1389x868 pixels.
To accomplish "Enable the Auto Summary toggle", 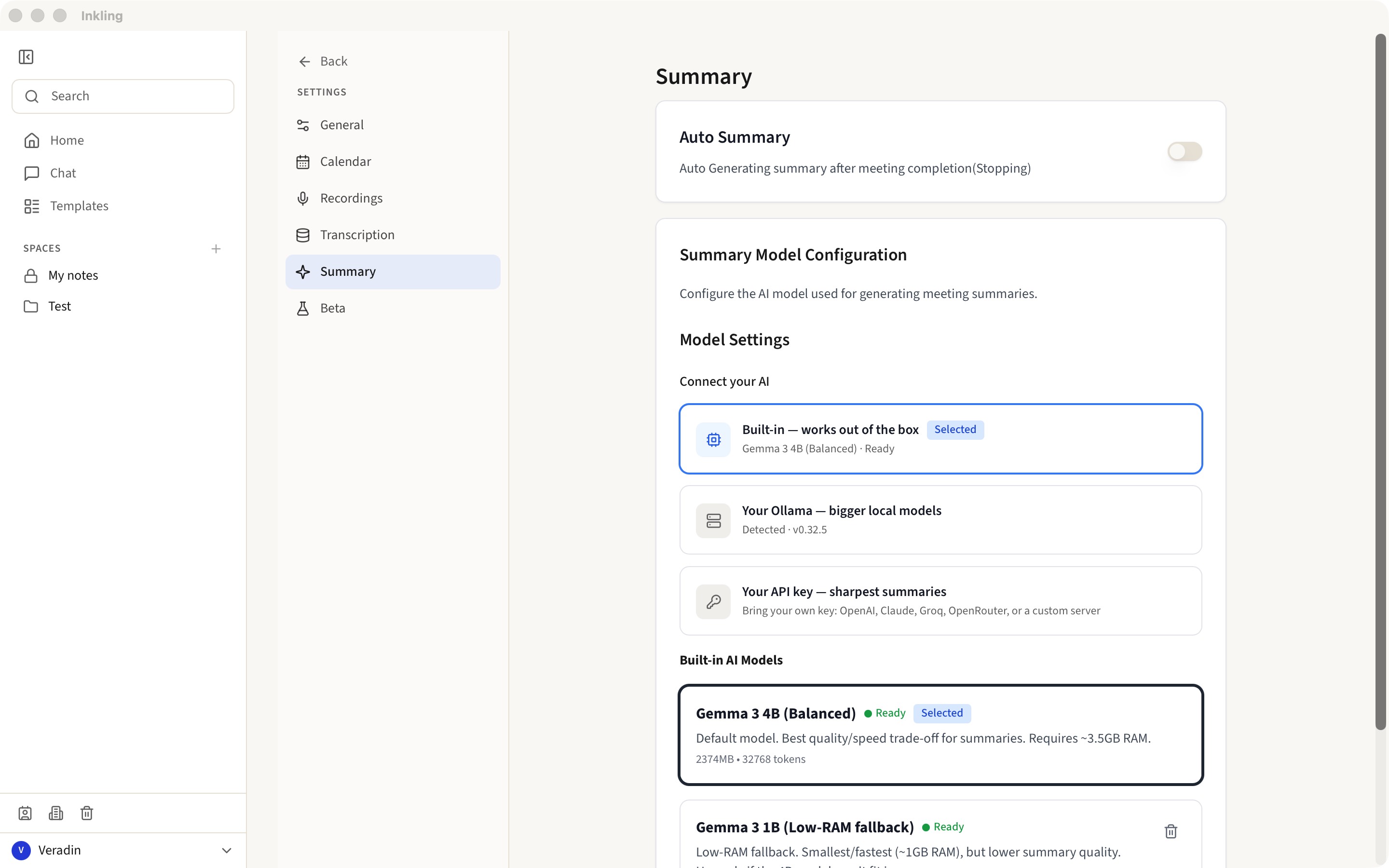I will 1185,151.
